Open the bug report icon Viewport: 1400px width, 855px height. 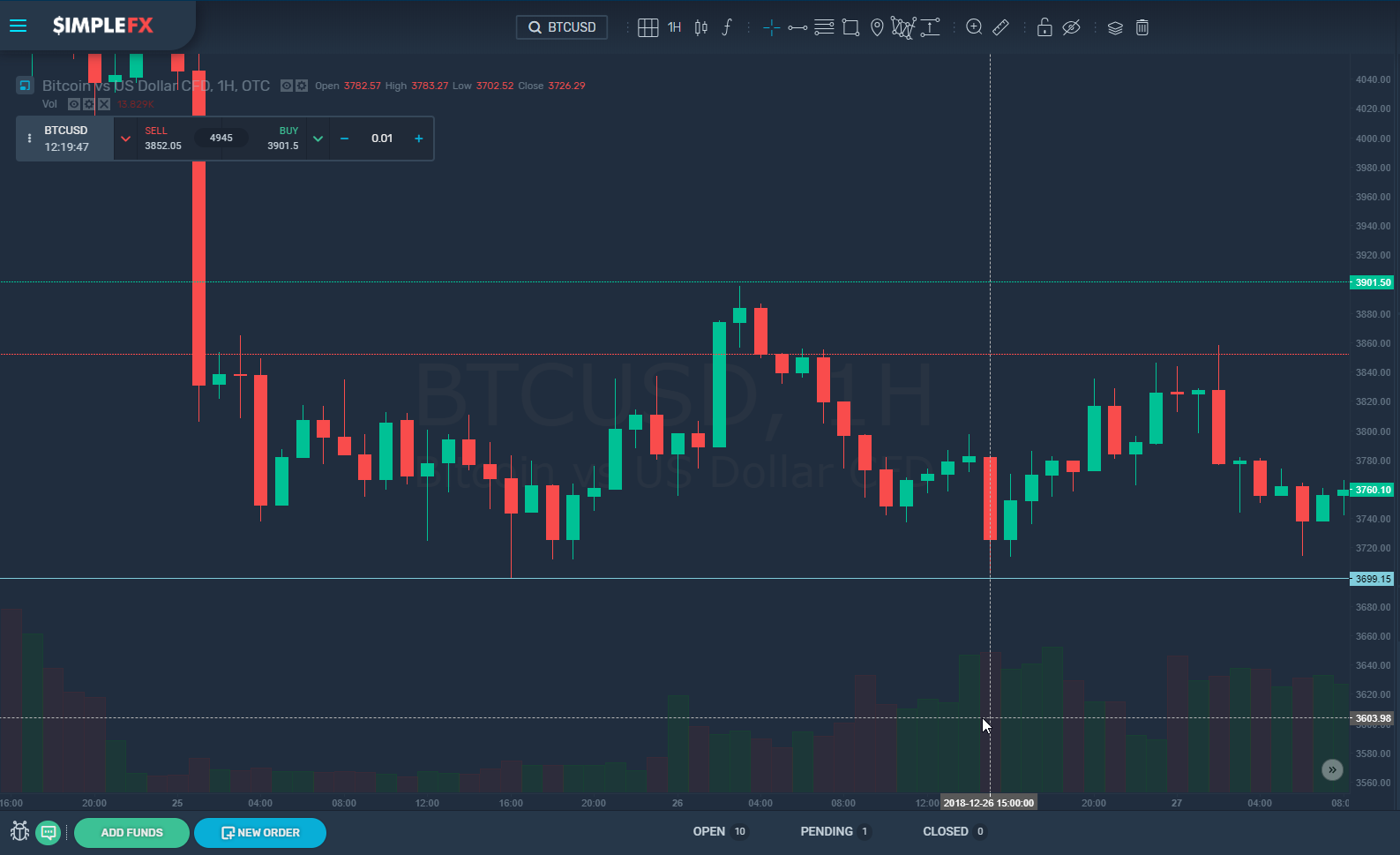click(x=19, y=831)
